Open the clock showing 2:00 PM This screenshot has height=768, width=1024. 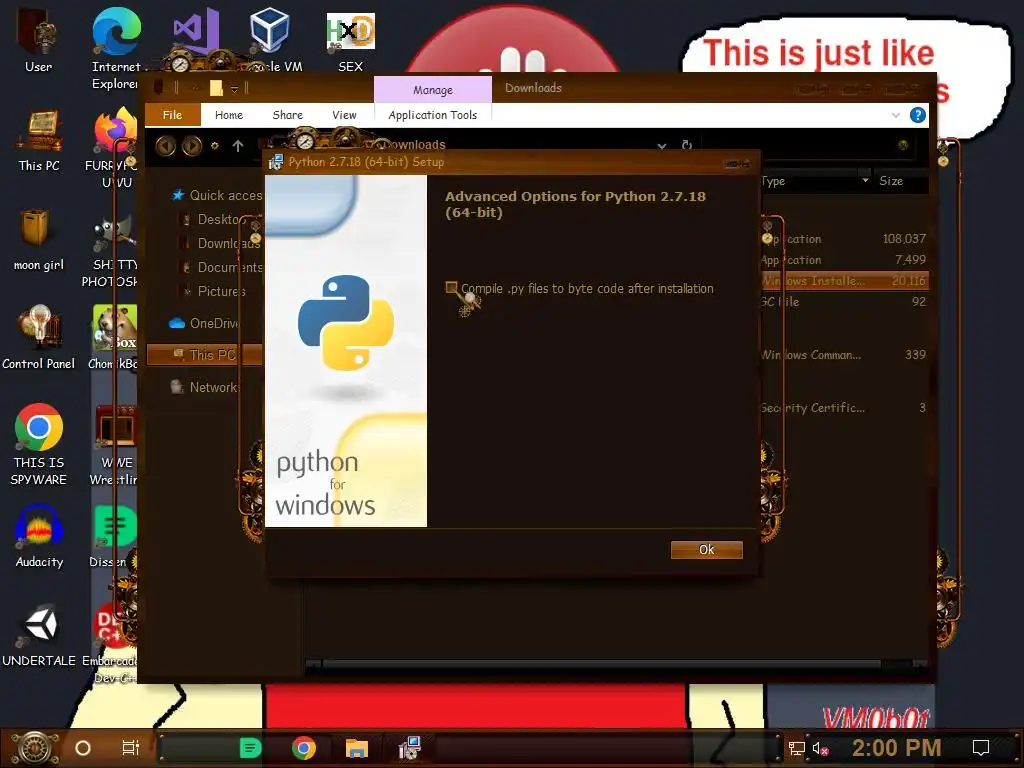tap(896, 748)
